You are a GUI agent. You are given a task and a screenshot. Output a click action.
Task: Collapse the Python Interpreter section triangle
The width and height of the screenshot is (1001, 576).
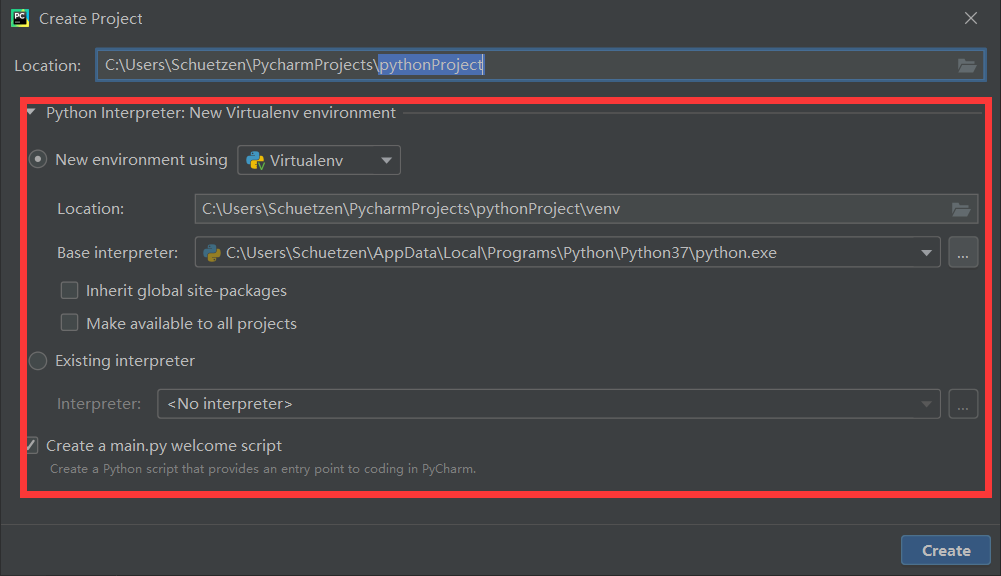31,112
